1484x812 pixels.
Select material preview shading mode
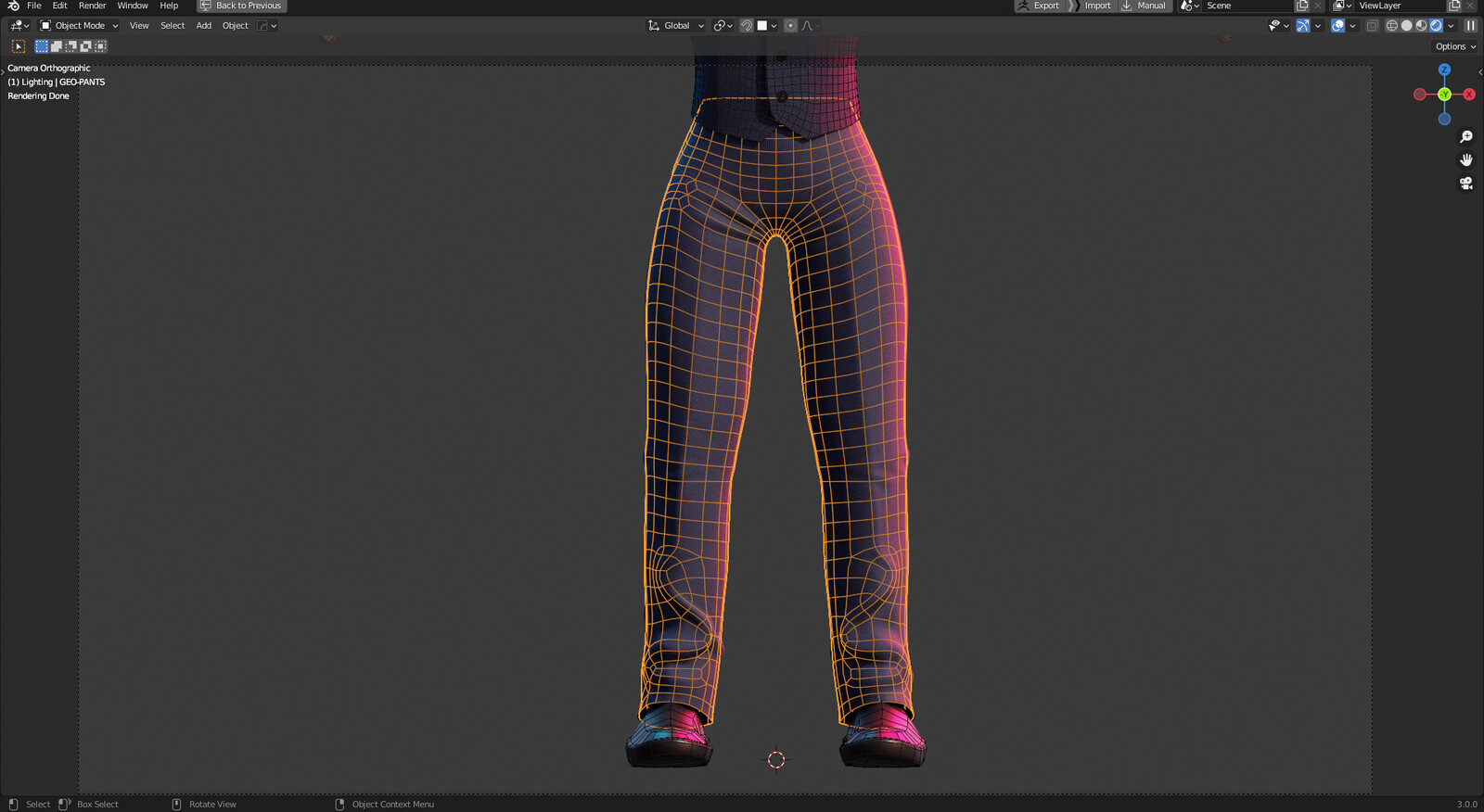(1421, 26)
